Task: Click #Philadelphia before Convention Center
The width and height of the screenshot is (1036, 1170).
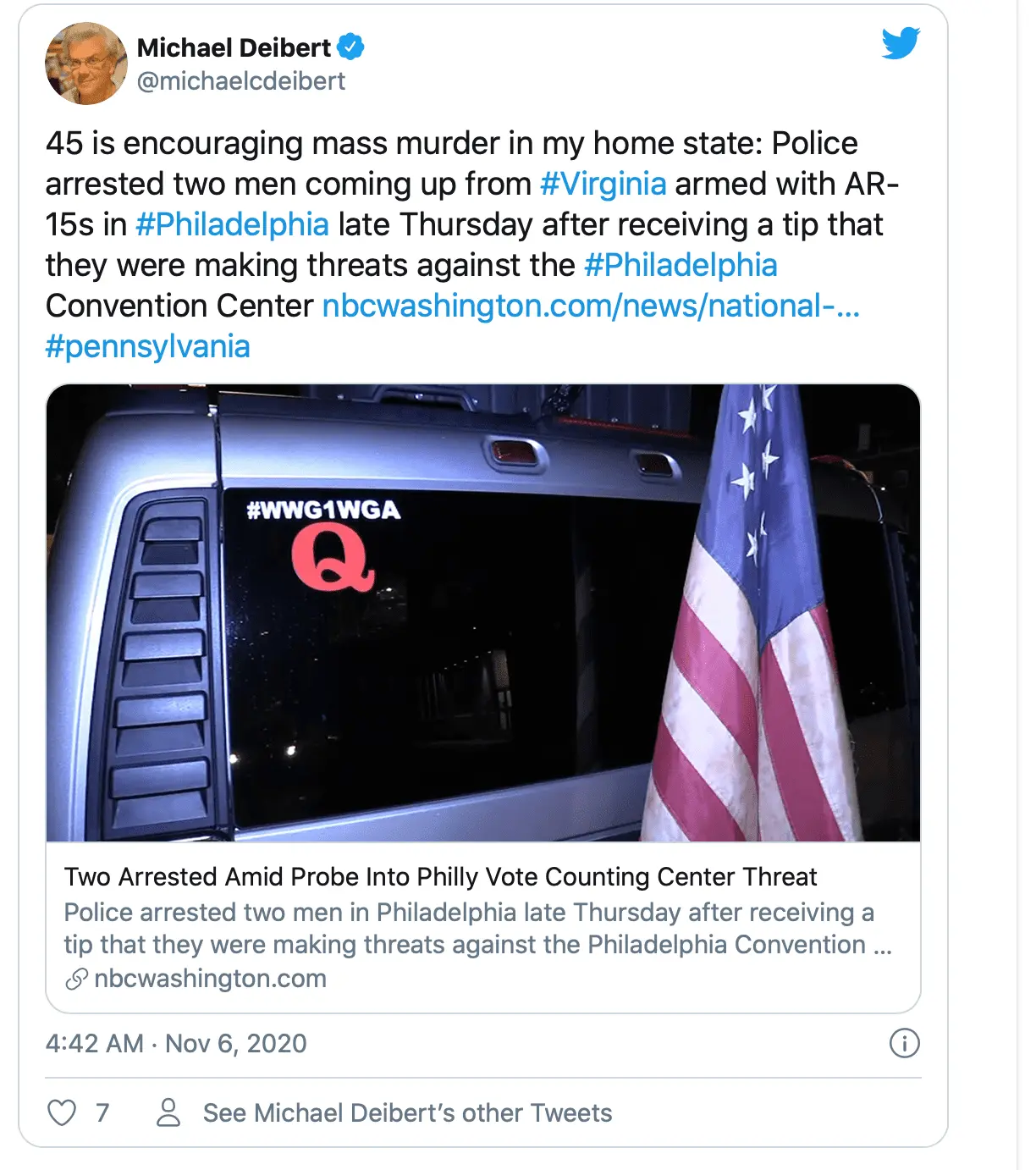Action: [x=681, y=265]
